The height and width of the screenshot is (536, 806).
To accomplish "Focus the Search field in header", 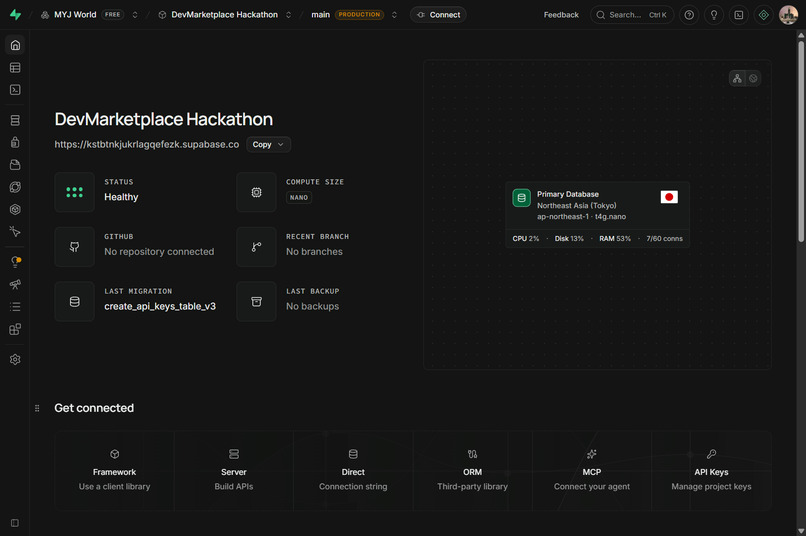I will tap(632, 15).
